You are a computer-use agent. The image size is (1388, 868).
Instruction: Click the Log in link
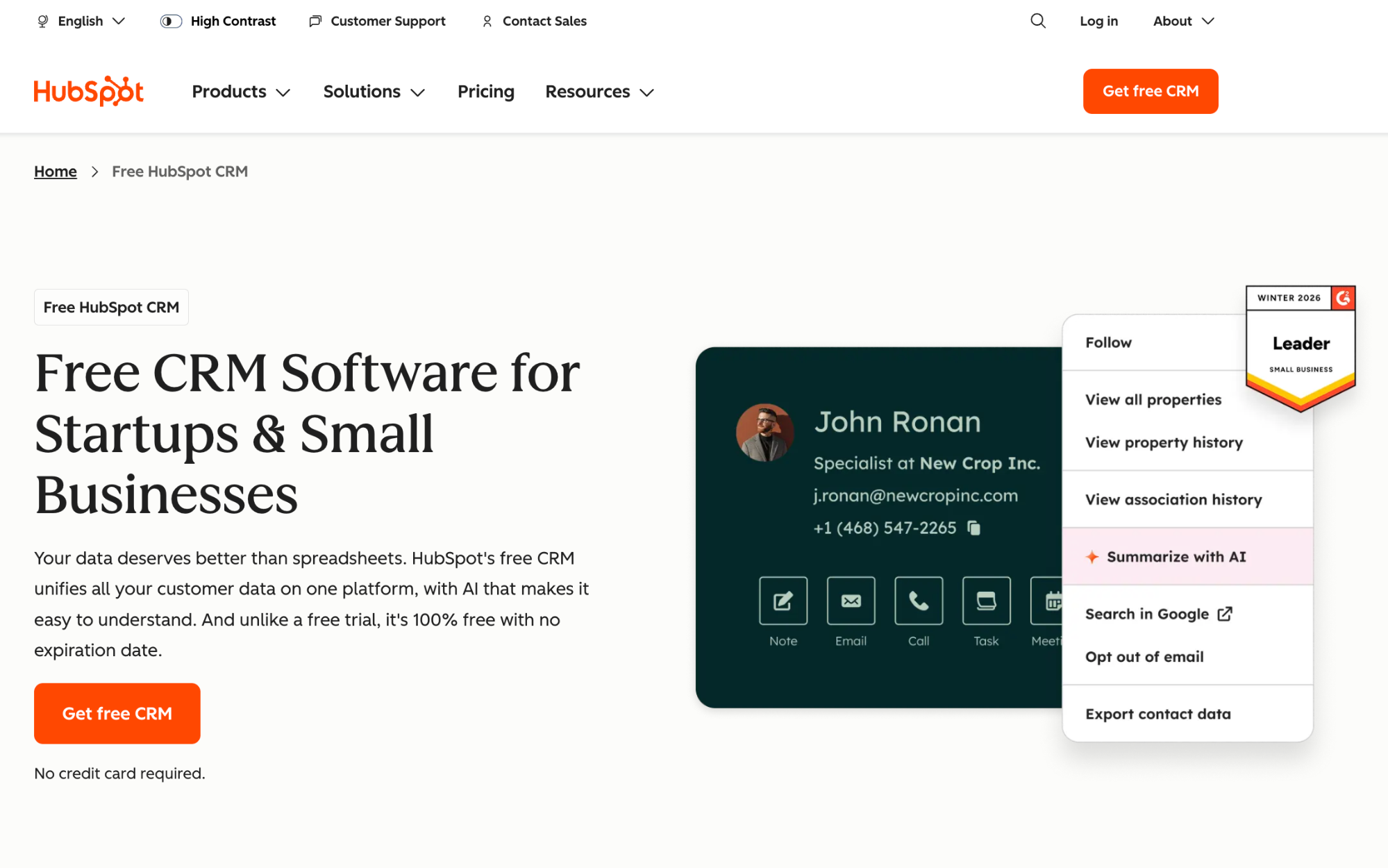click(x=1099, y=22)
